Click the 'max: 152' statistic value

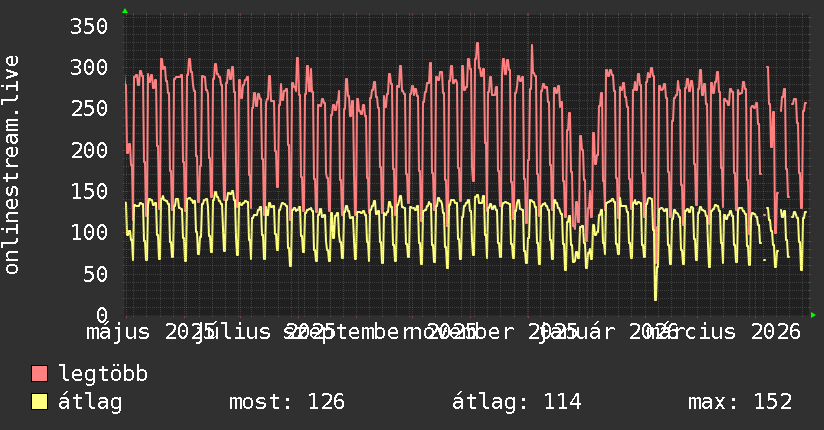pos(740,402)
